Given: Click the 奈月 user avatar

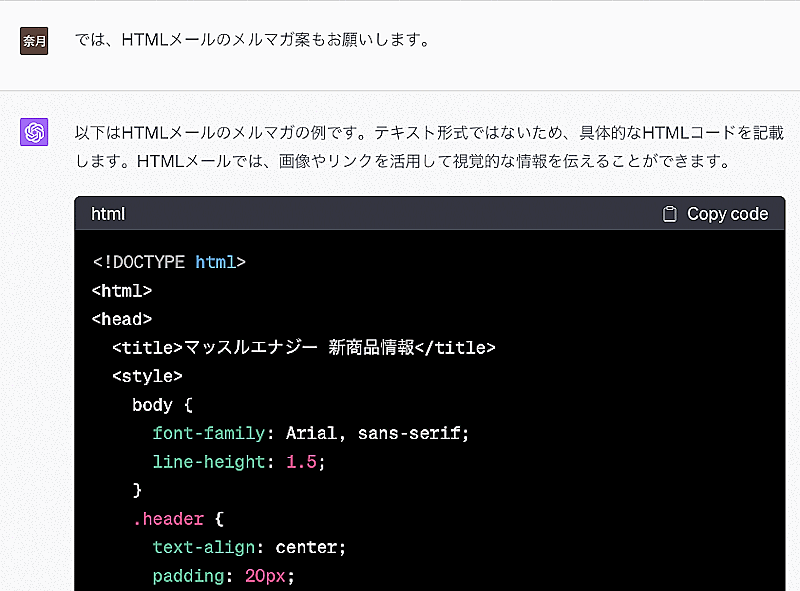Looking at the screenshot, I should pos(34,42).
